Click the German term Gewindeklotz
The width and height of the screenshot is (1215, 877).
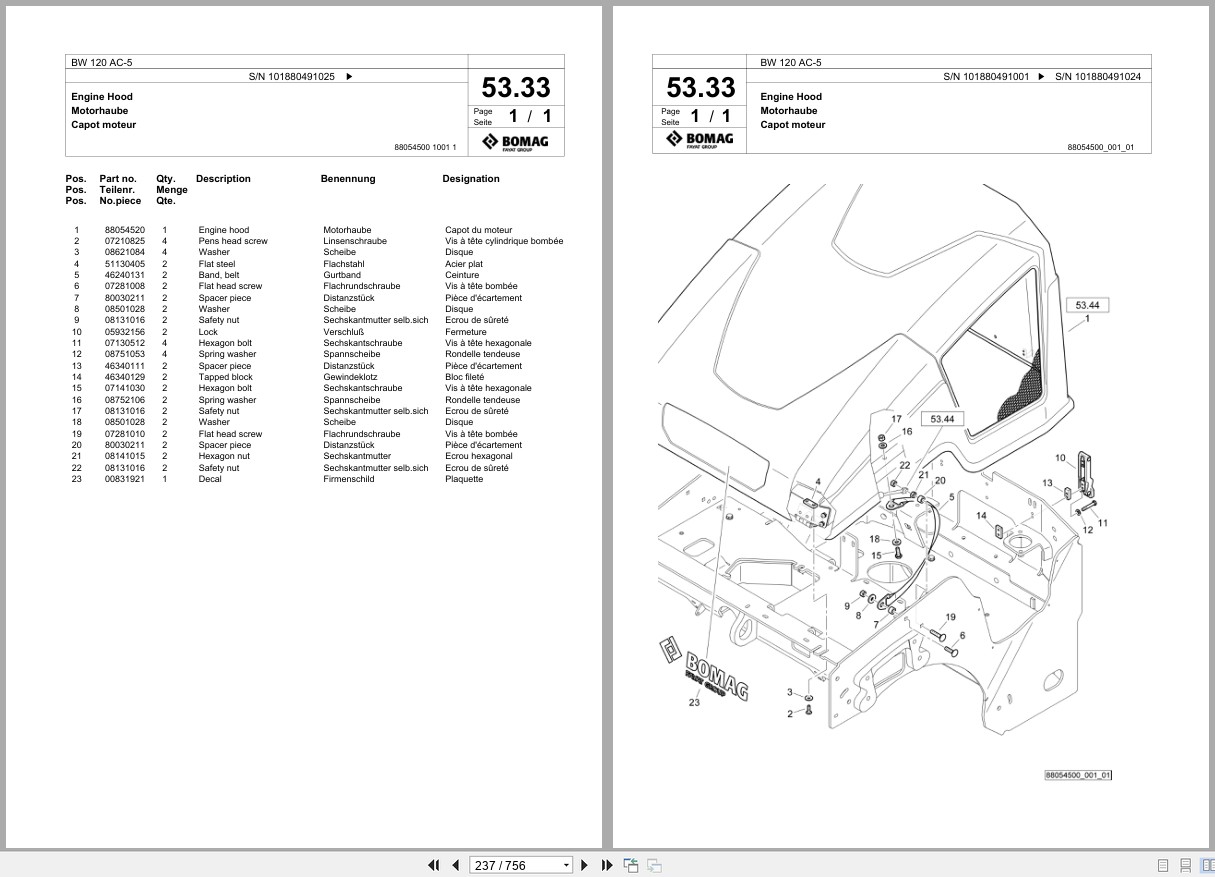coord(350,377)
